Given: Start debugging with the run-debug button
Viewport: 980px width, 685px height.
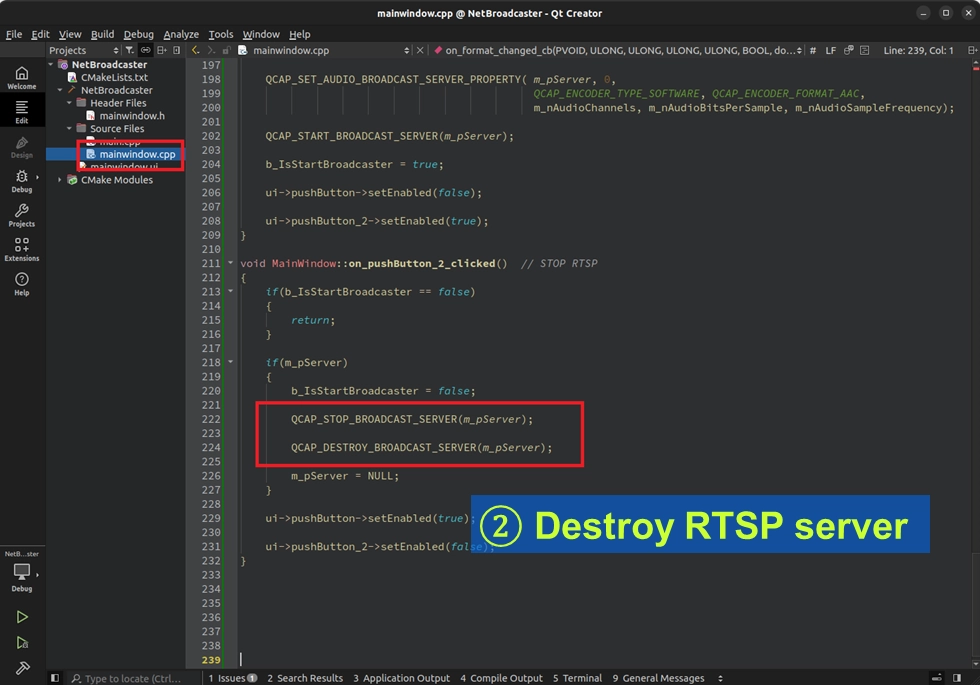Looking at the screenshot, I should tap(22, 642).
